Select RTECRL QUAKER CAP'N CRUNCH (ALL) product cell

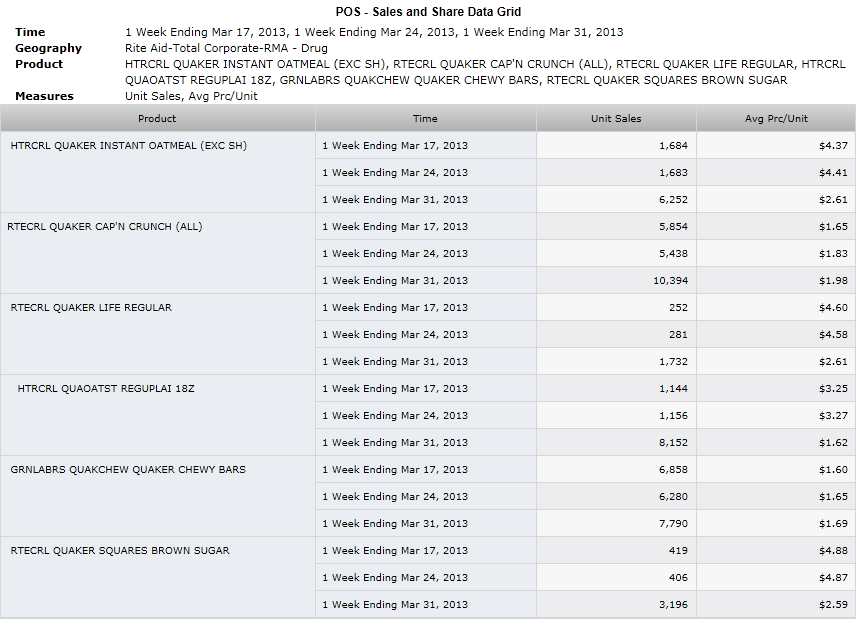click(x=158, y=253)
